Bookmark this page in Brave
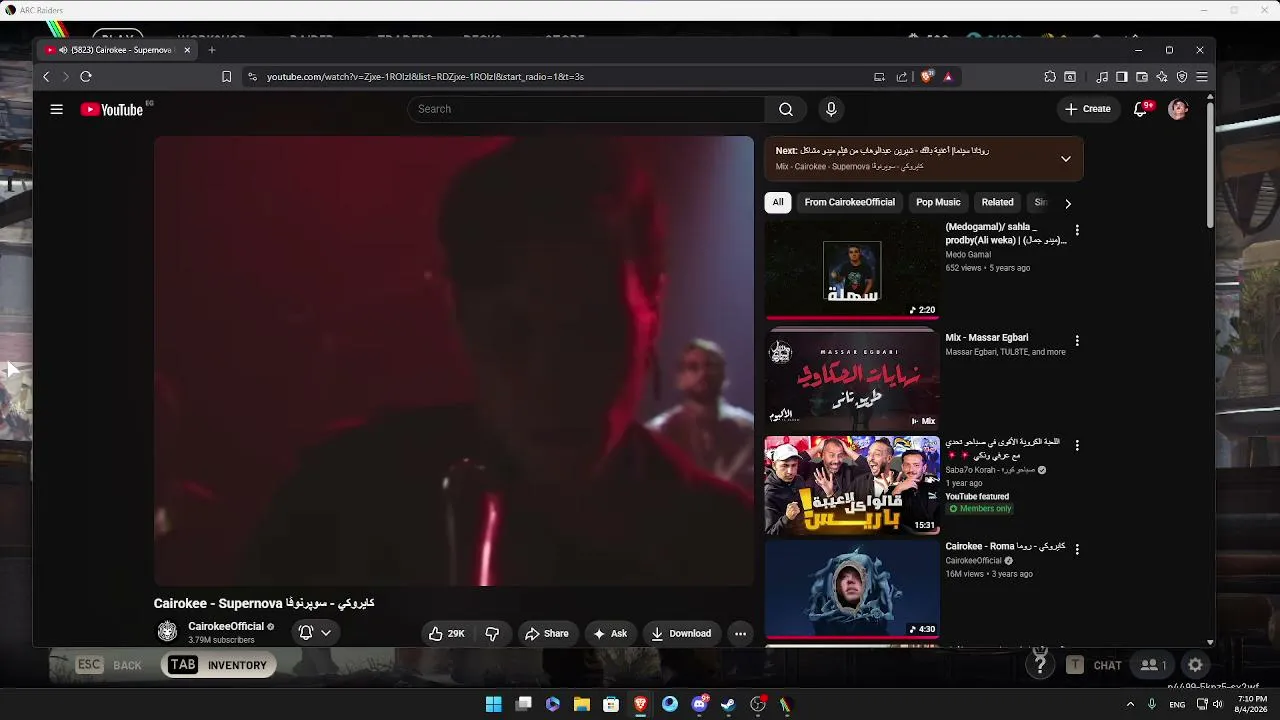This screenshot has width=1280, height=720. (227, 76)
